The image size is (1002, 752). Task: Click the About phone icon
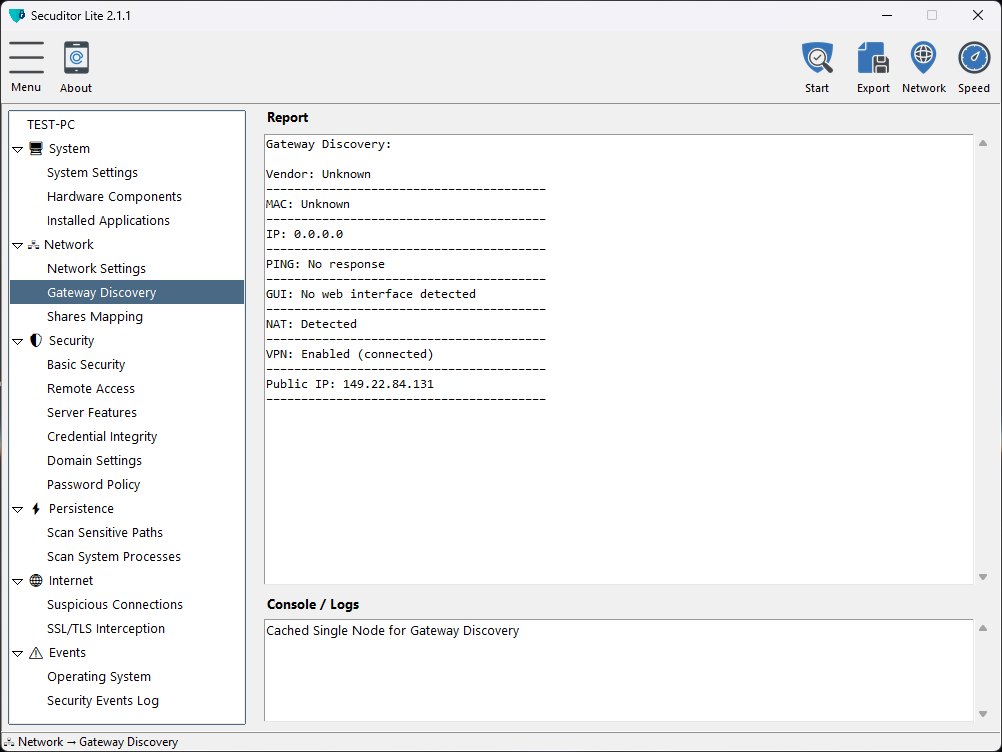pos(76,58)
